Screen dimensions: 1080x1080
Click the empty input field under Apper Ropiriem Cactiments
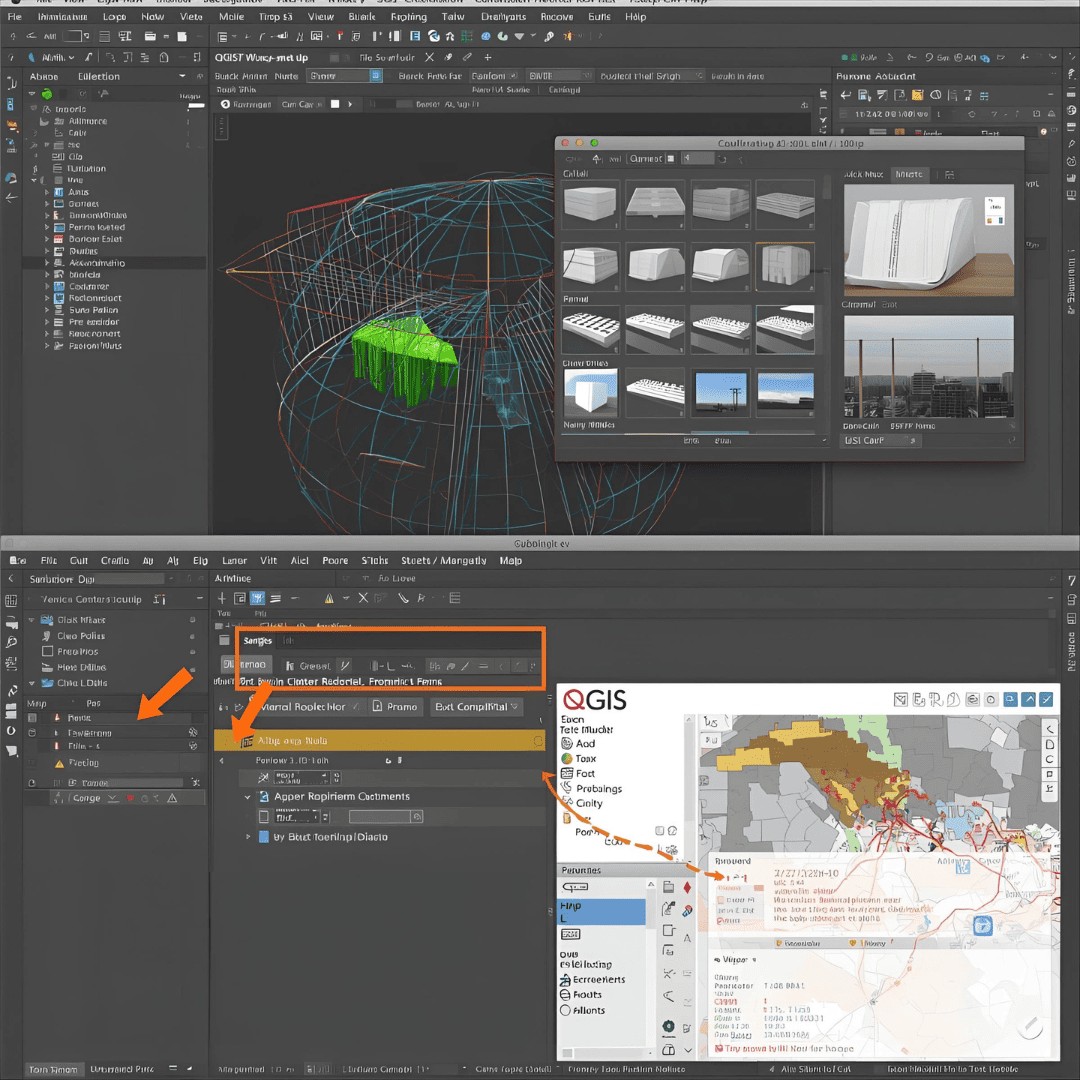pyautogui.click(x=386, y=817)
